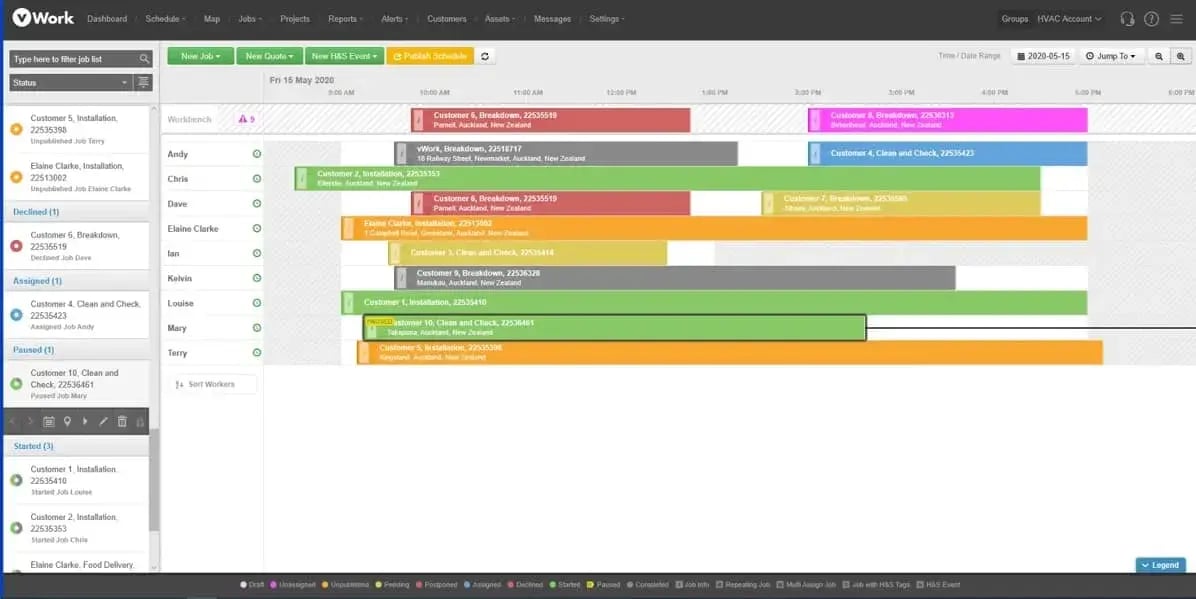The width and height of the screenshot is (1196, 599).
Task: Click Dave's worker status circle icon
Action: (257, 204)
